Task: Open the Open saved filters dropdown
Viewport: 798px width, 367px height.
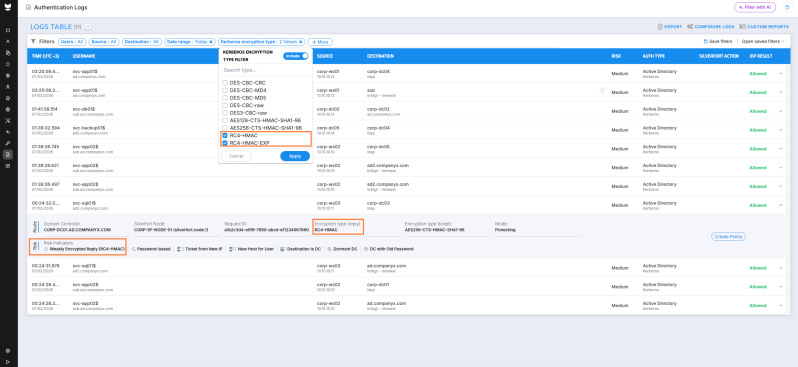Action: (x=763, y=42)
